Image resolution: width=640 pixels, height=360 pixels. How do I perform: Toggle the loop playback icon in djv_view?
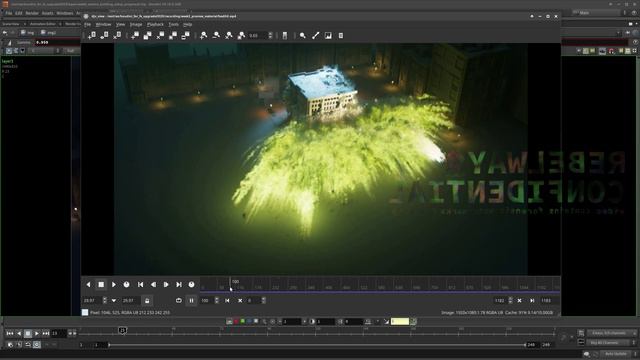tap(179, 300)
